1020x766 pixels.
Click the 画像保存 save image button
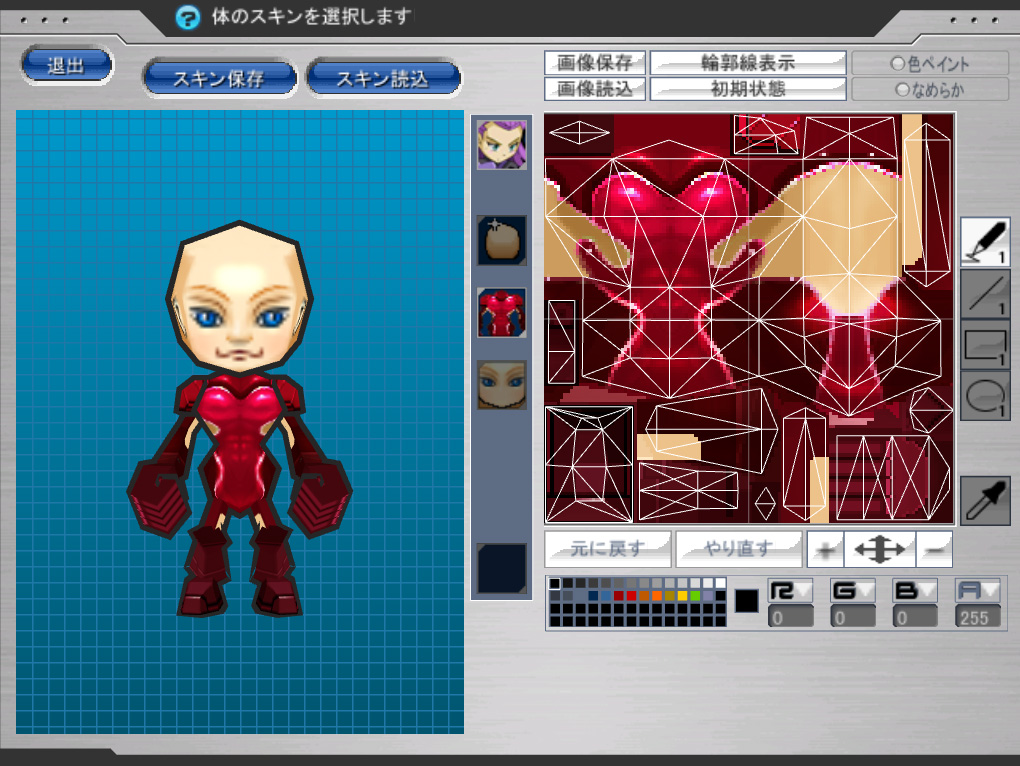coord(595,62)
